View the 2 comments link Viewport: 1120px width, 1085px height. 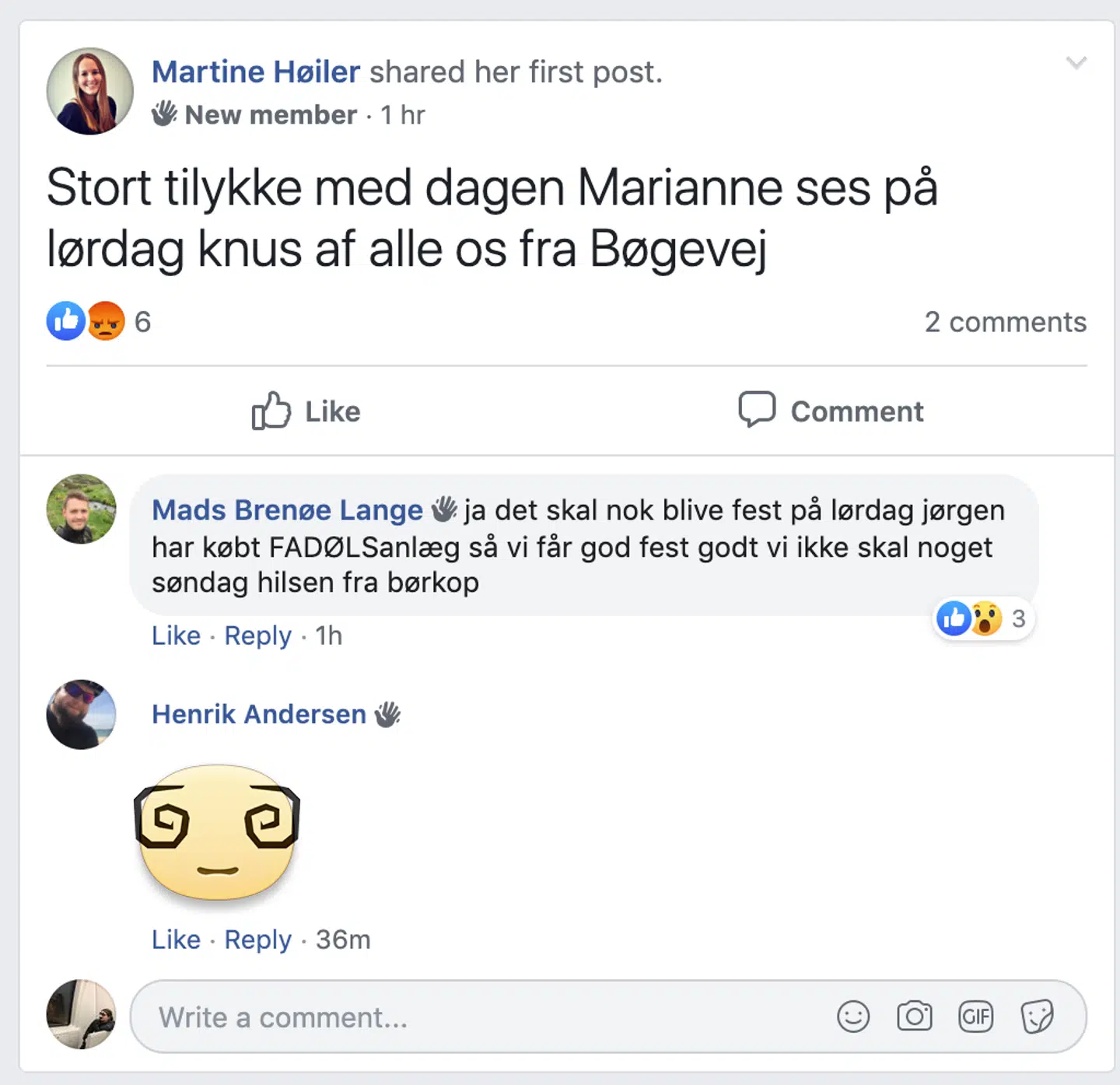click(x=1006, y=322)
